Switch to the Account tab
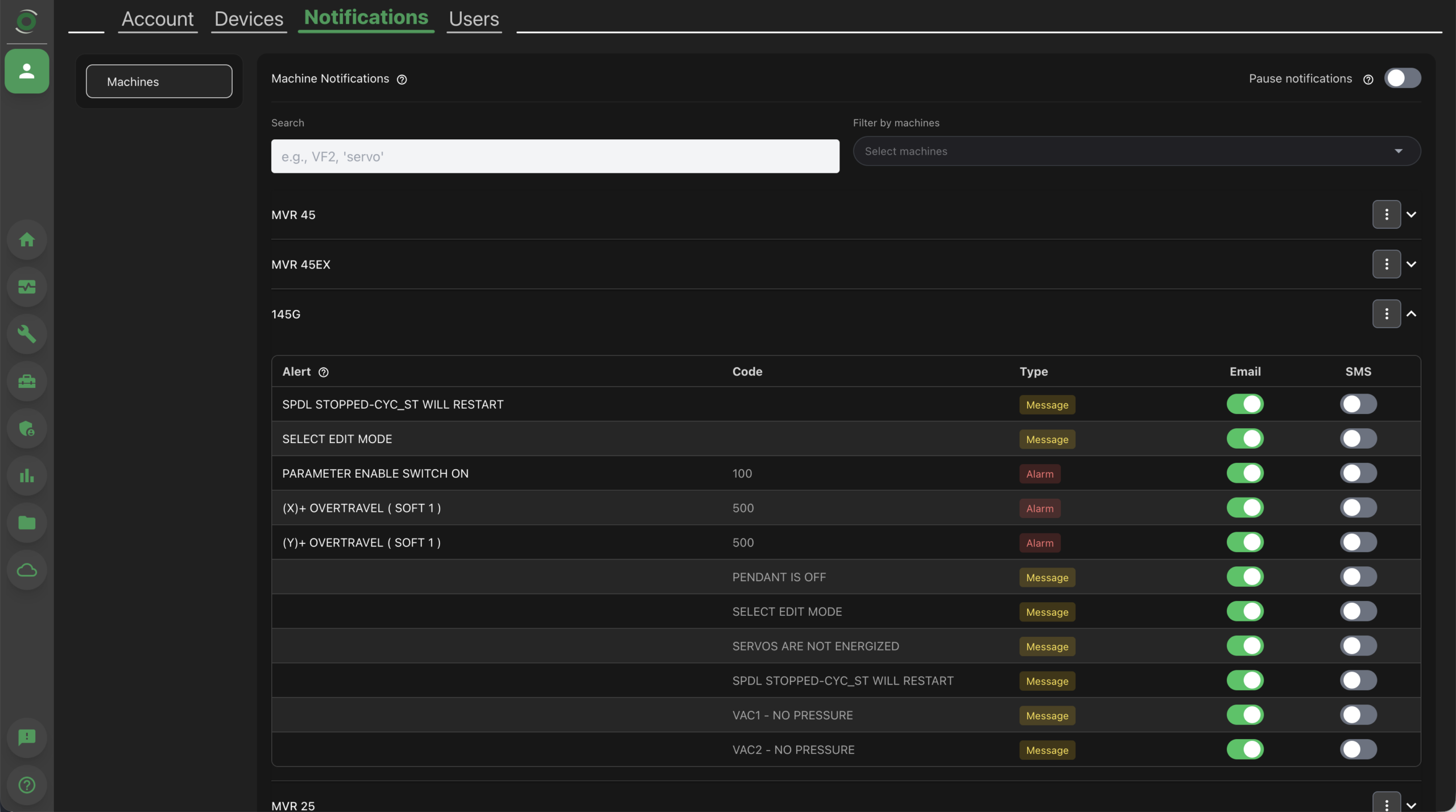This screenshot has width=1456, height=812. 158,19
